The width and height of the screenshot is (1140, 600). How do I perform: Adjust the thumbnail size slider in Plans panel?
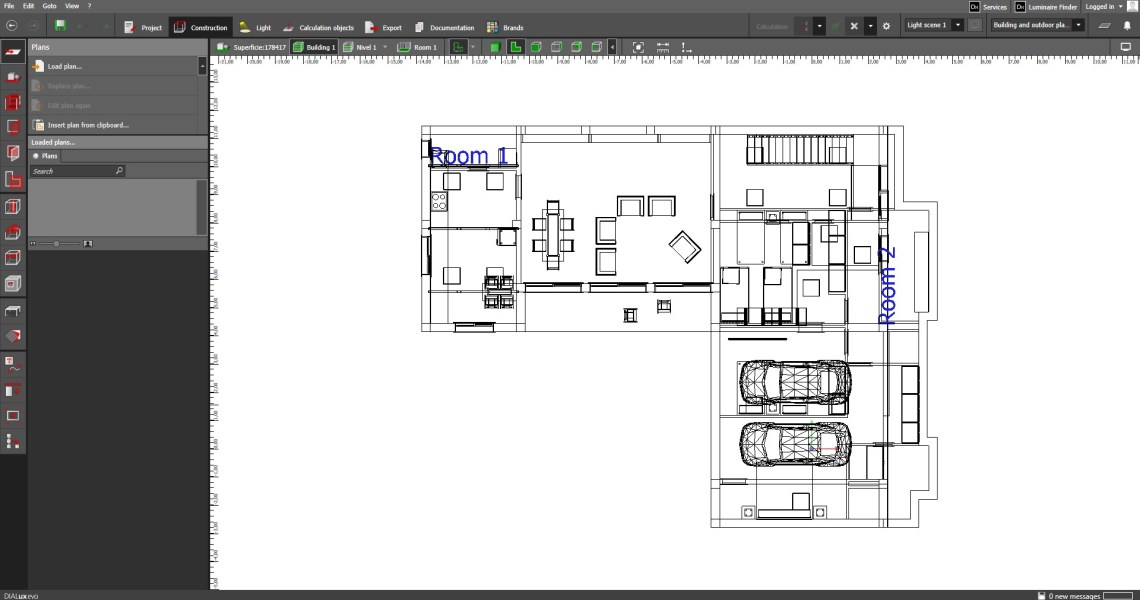[x=57, y=243]
